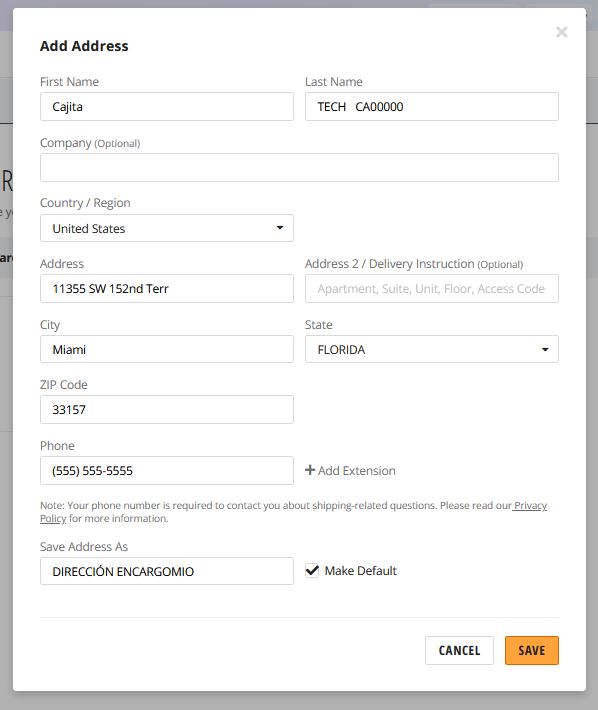Click the plus icon for Add Extension
Screen dimensions: 598x710
coord(310,470)
